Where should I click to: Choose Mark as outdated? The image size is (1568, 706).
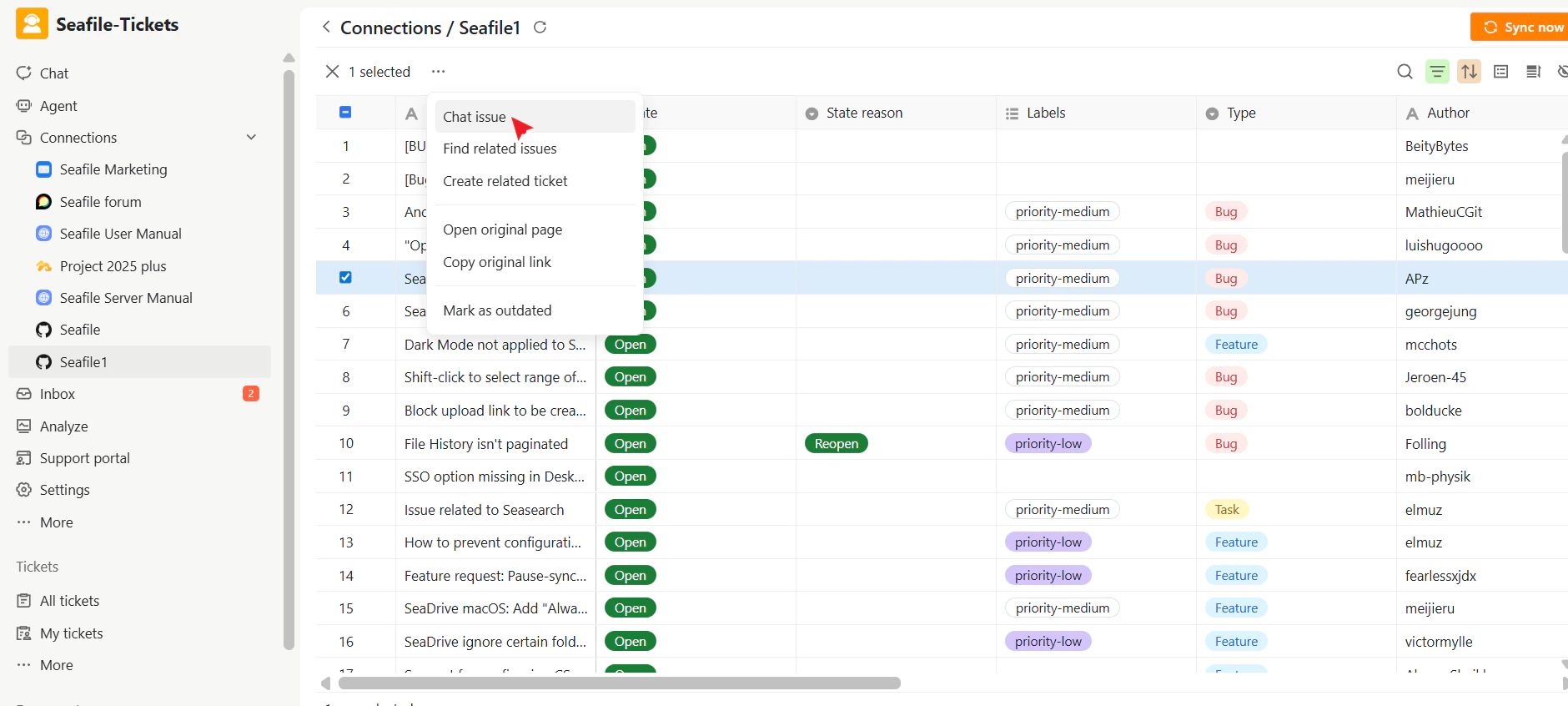pos(535,310)
